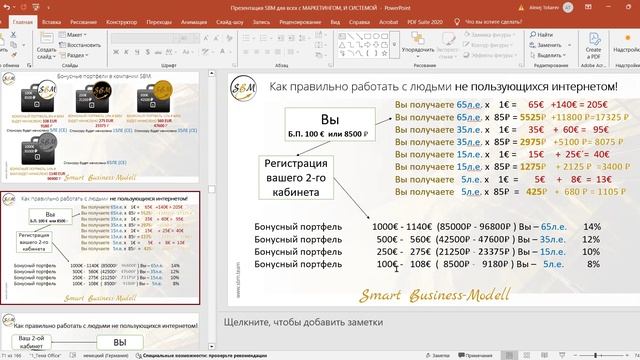Apply underline Ч formatting
This screenshot has width=640, height=360.
pos(137,52)
